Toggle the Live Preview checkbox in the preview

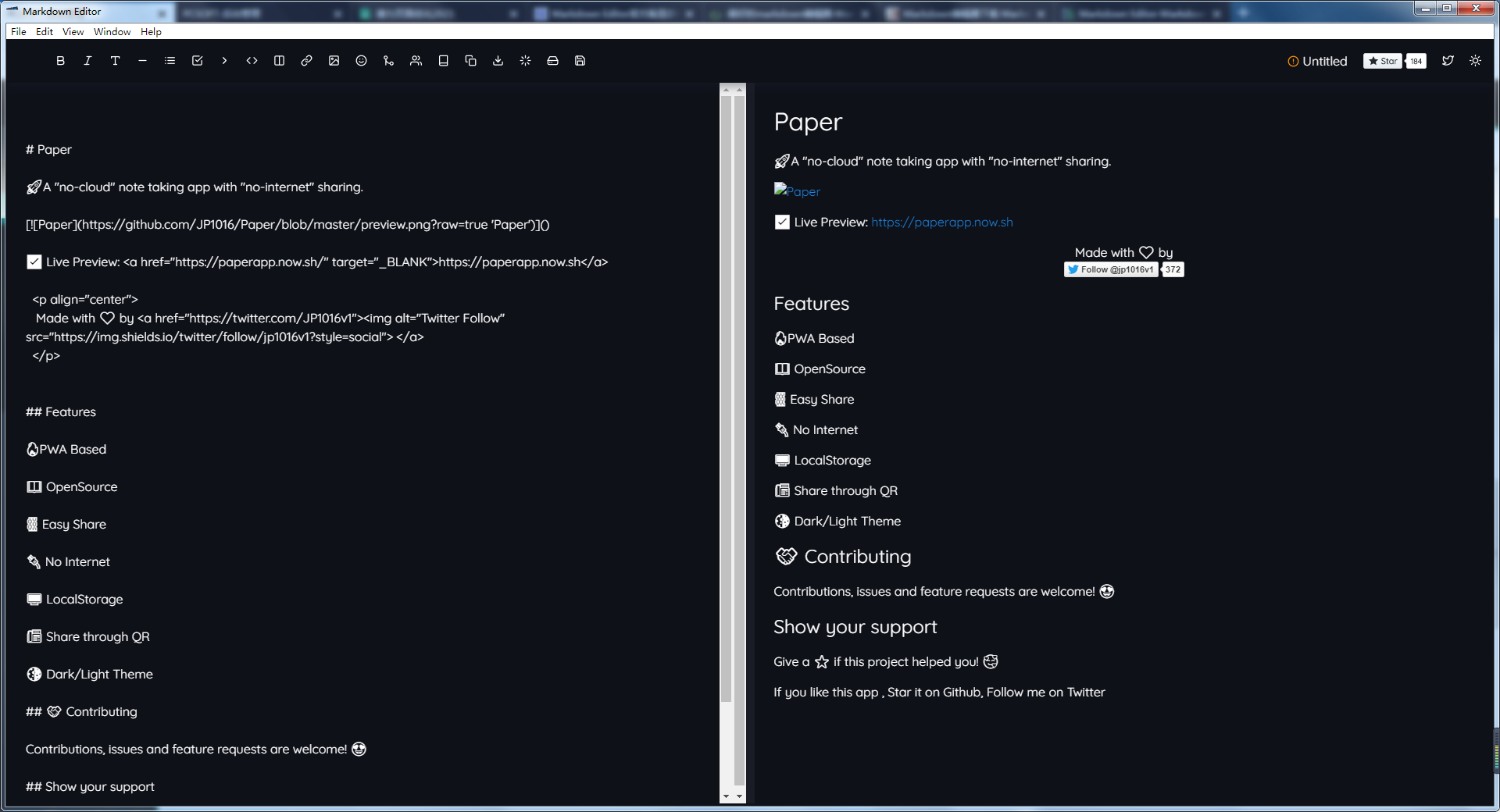(782, 223)
